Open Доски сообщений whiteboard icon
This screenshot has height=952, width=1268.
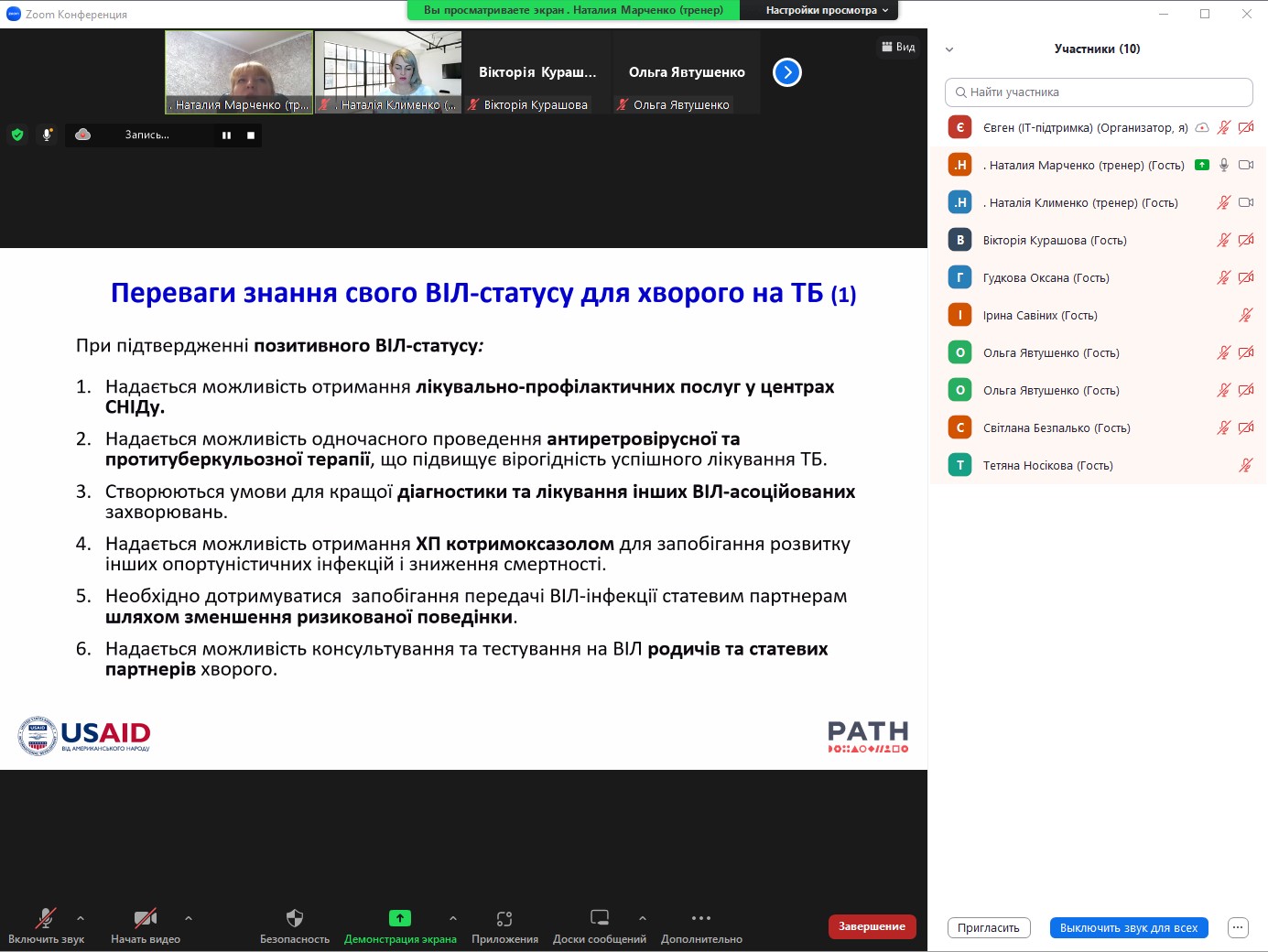(600, 918)
